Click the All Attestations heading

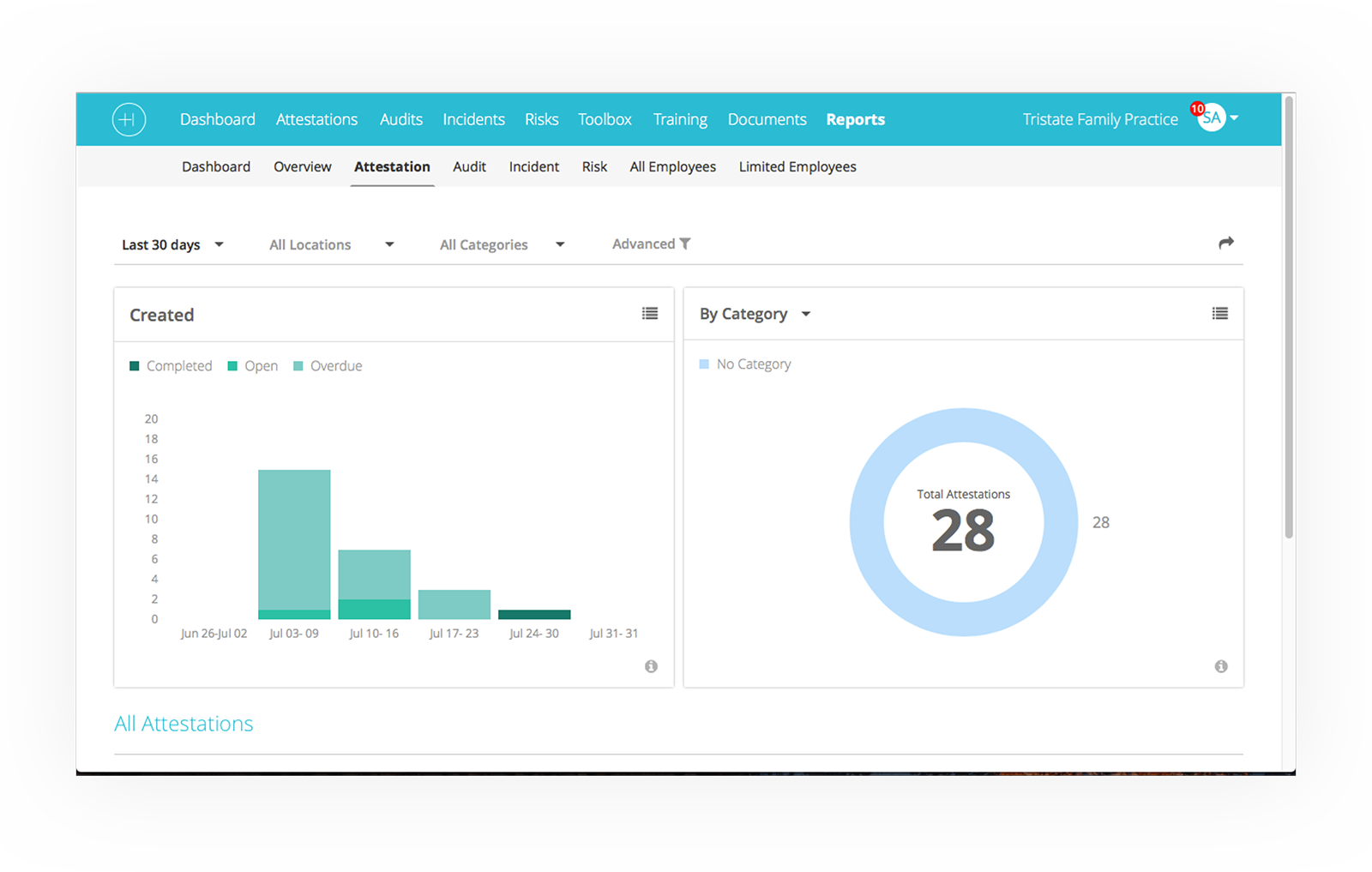pyautogui.click(x=184, y=724)
